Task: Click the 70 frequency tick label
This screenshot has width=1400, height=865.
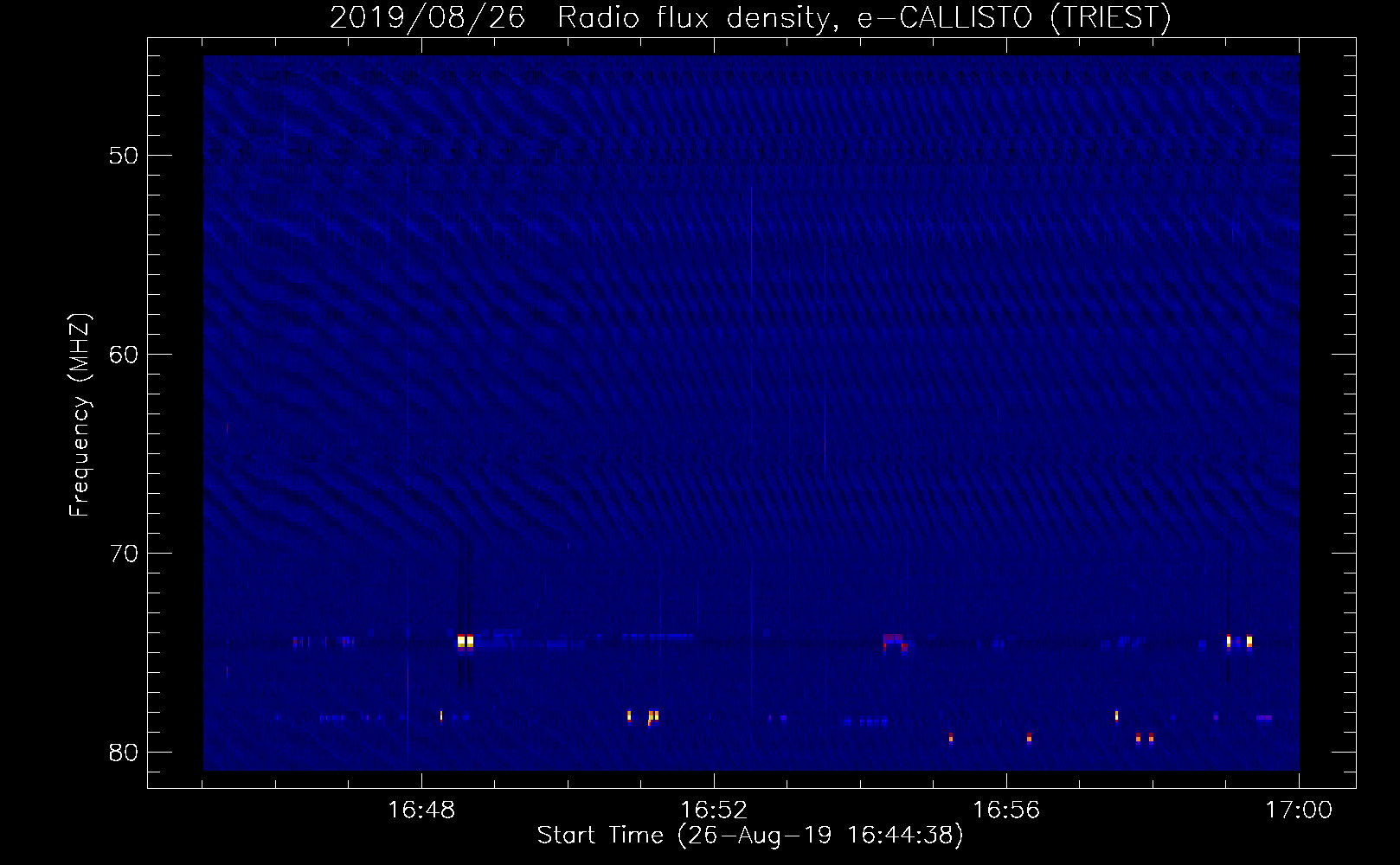Action: [124, 554]
